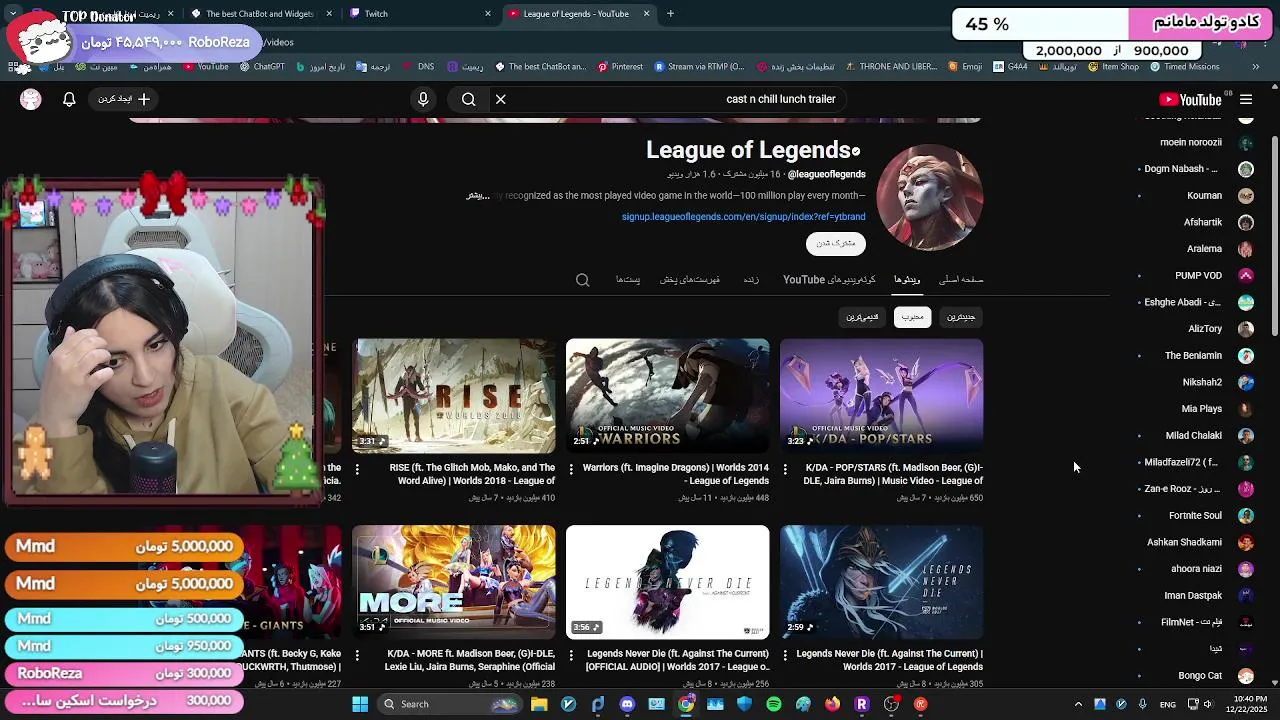
Task: Open File Explorer from the taskbar
Action: click(x=539, y=704)
